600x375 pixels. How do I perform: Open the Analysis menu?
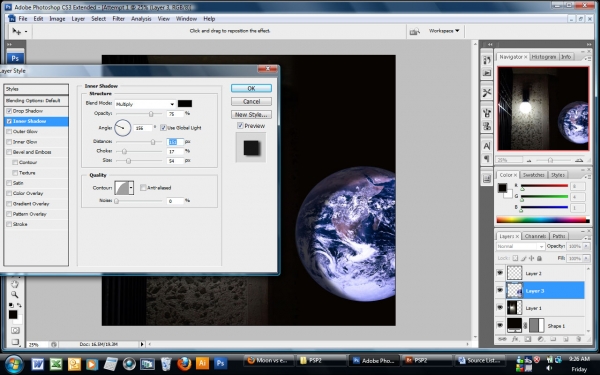pos(141,19)
